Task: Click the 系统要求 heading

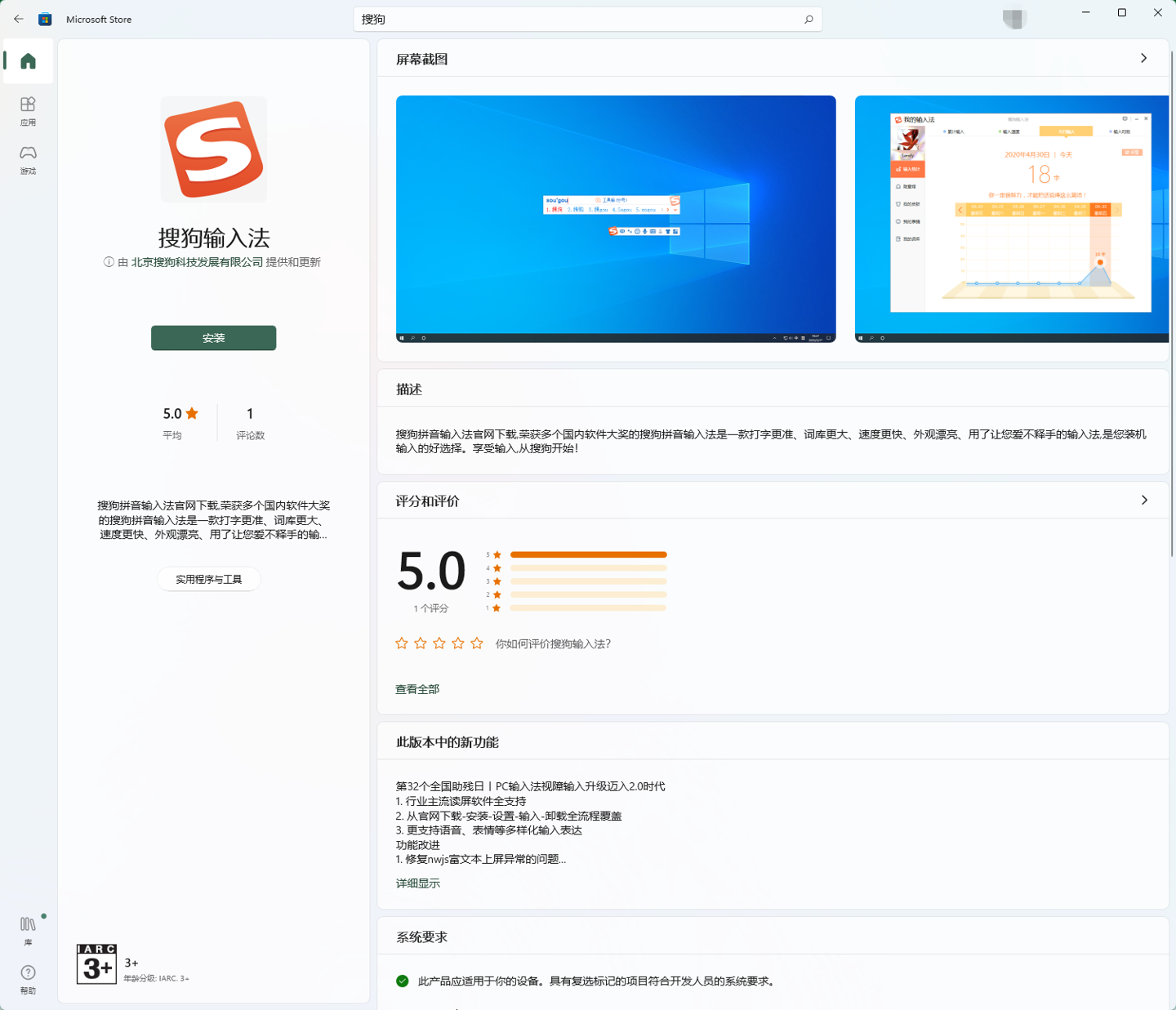Action: click(422, 937)
